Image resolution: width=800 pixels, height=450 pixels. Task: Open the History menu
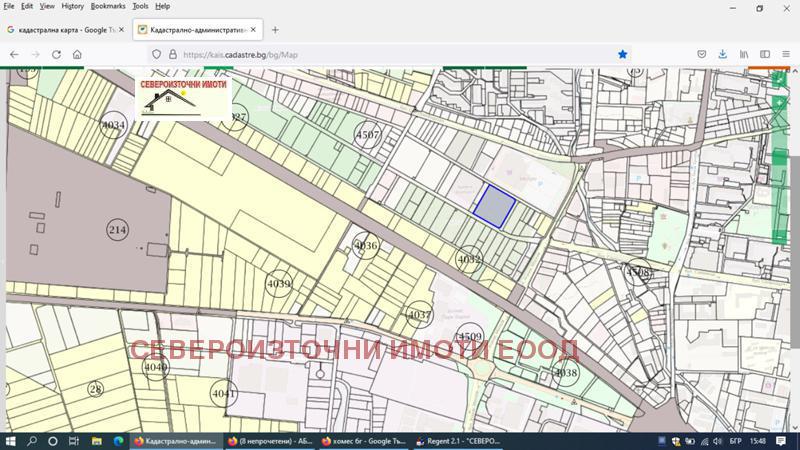[x=72, y=6]
